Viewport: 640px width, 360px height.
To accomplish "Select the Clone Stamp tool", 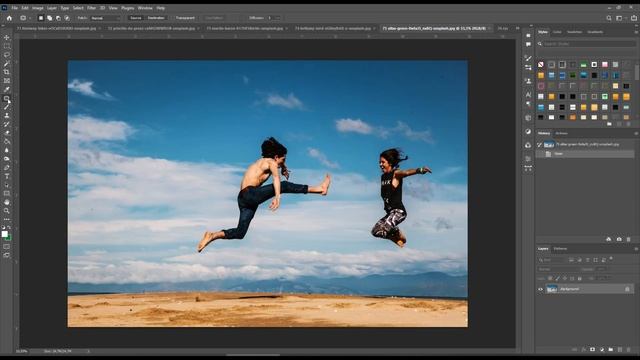I will (x=7, y=116).
